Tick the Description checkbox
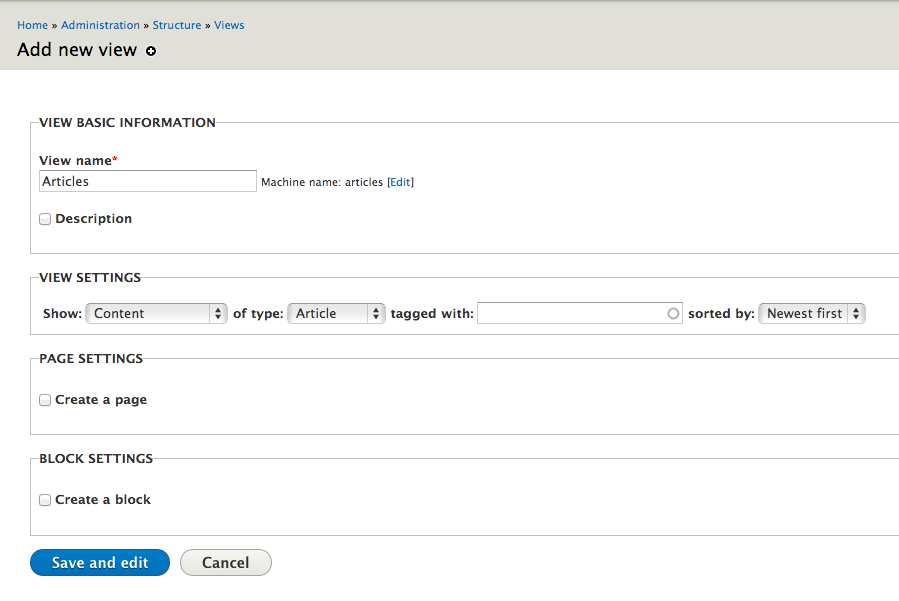 tap(45, 219)
